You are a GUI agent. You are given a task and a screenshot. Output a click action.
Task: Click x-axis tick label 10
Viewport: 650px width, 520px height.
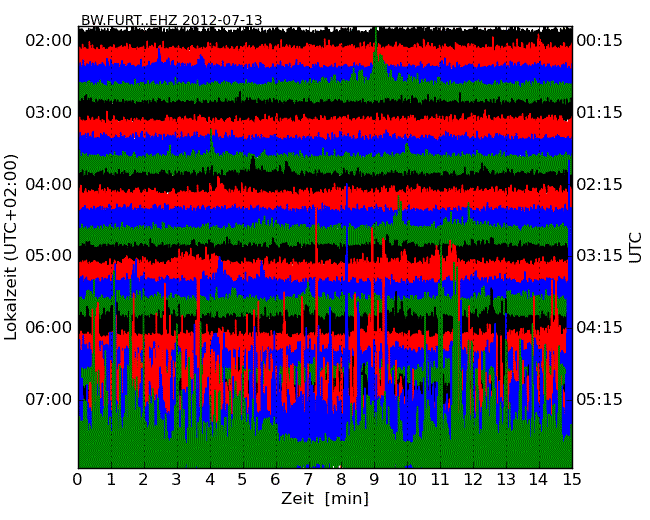[407, 479]
